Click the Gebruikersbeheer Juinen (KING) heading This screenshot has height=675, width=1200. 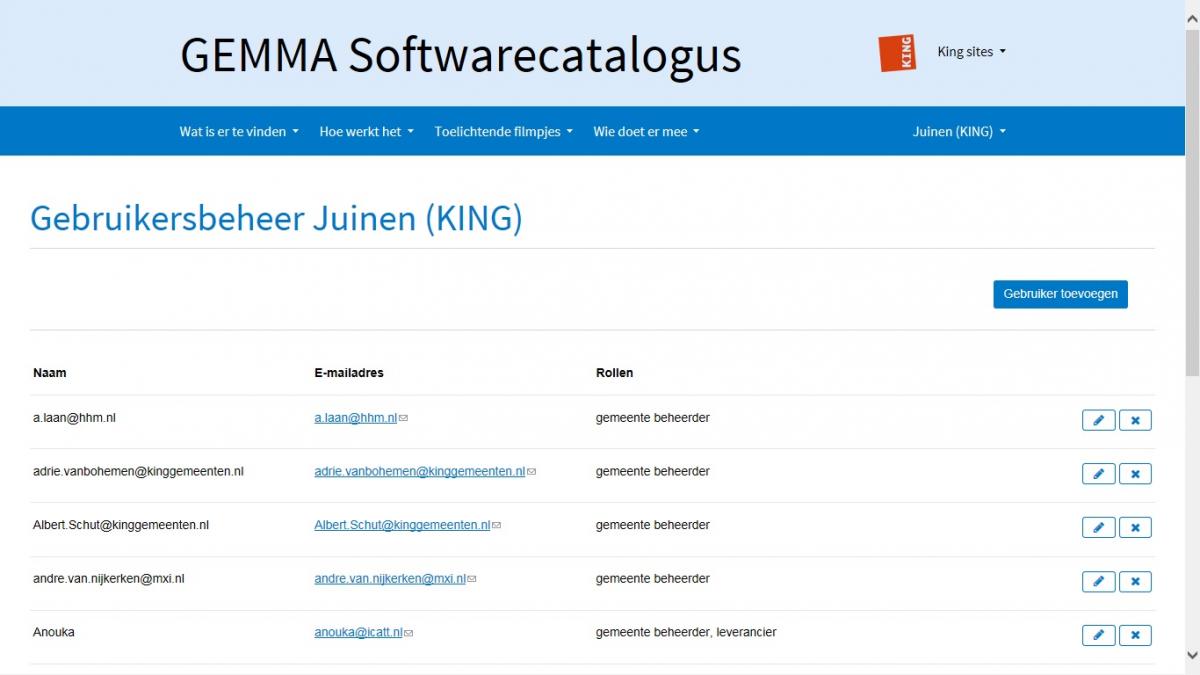pos(276,218)
